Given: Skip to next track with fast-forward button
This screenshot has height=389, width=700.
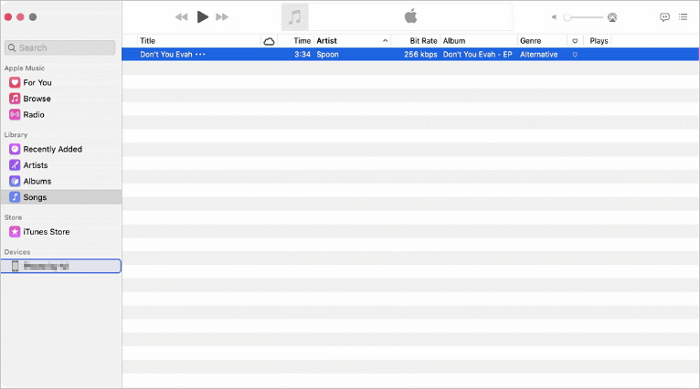Looking at the screenshot, I should [222, 17].
